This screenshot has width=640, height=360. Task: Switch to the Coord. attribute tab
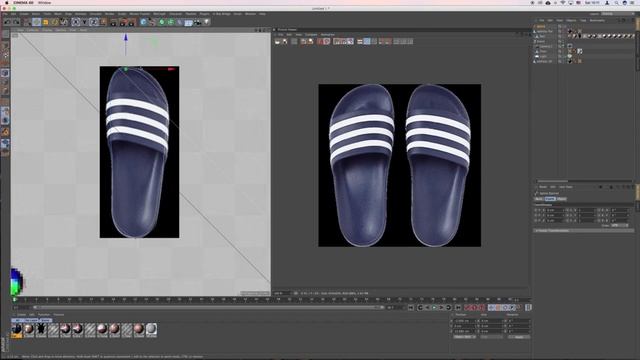[x=550, y=199]
